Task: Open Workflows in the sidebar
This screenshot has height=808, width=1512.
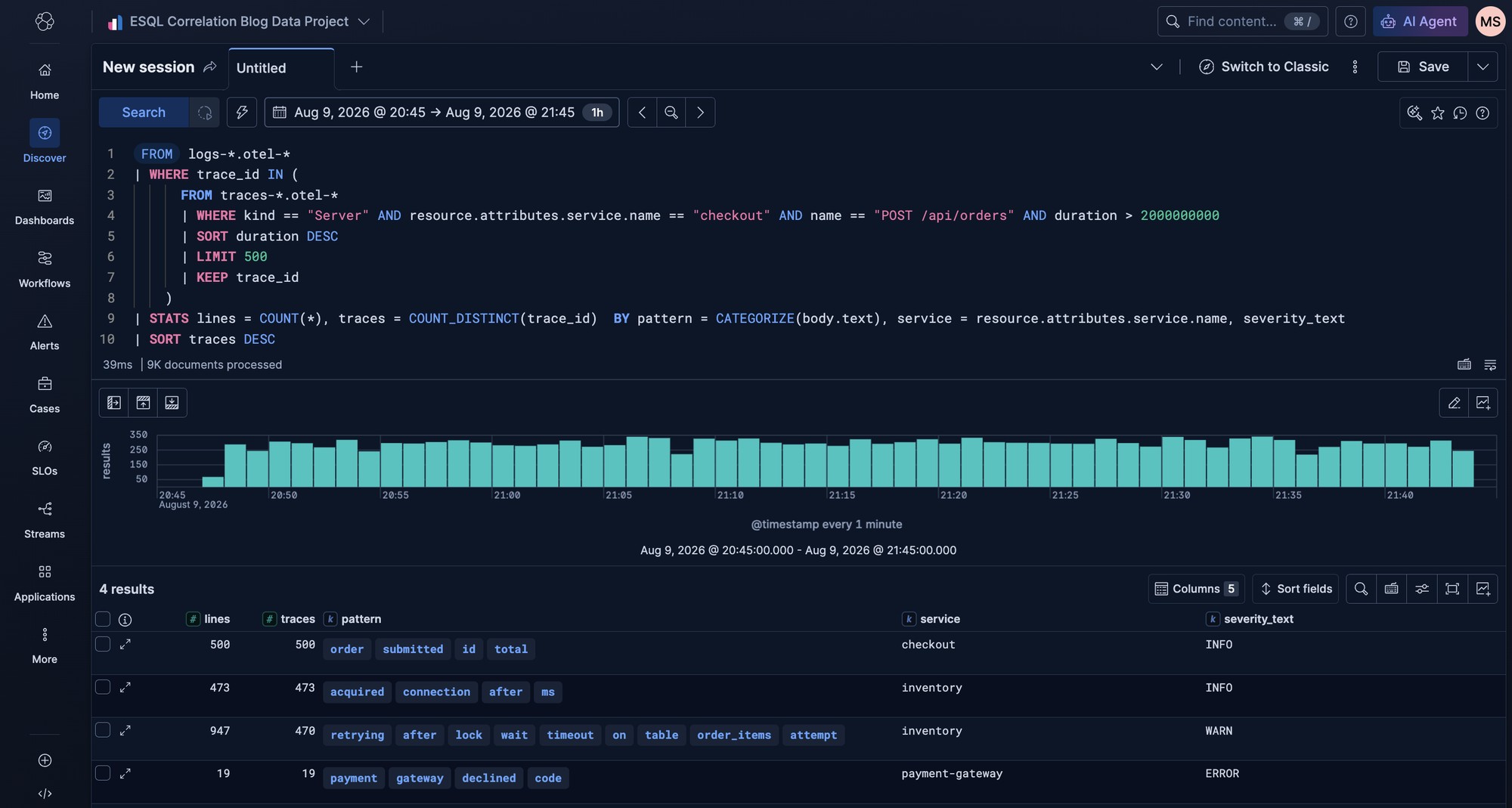Action: (x=45, y=270)
